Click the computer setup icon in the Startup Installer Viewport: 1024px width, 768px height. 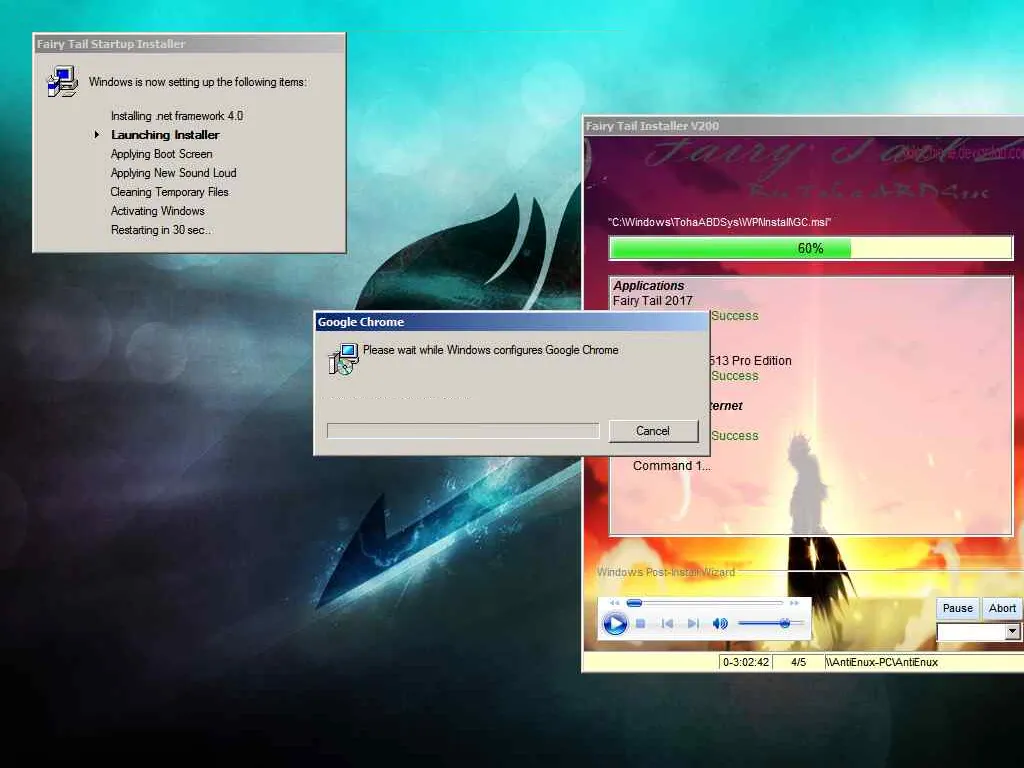pos(63,82)
